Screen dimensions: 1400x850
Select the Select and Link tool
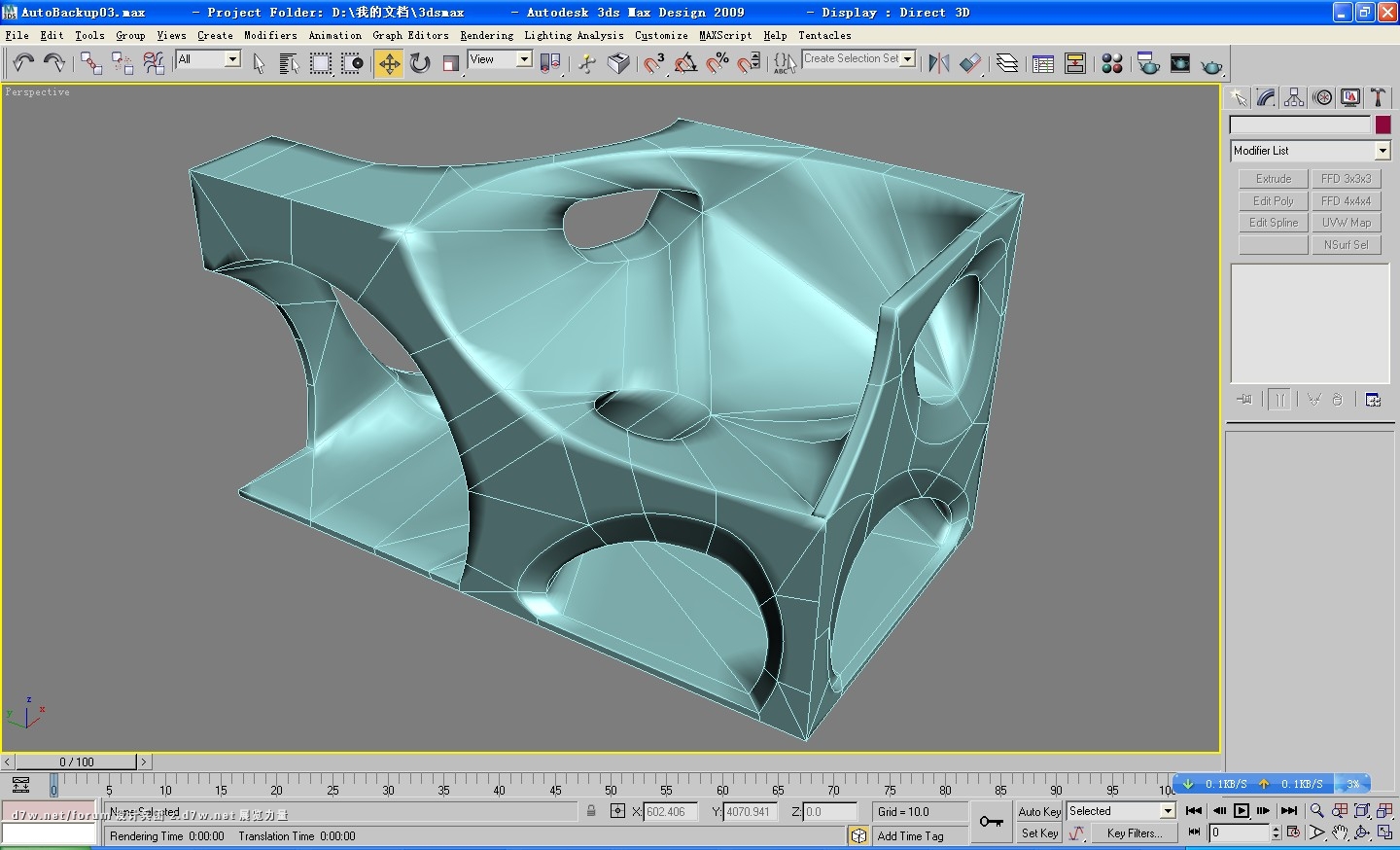click(91, 63)
